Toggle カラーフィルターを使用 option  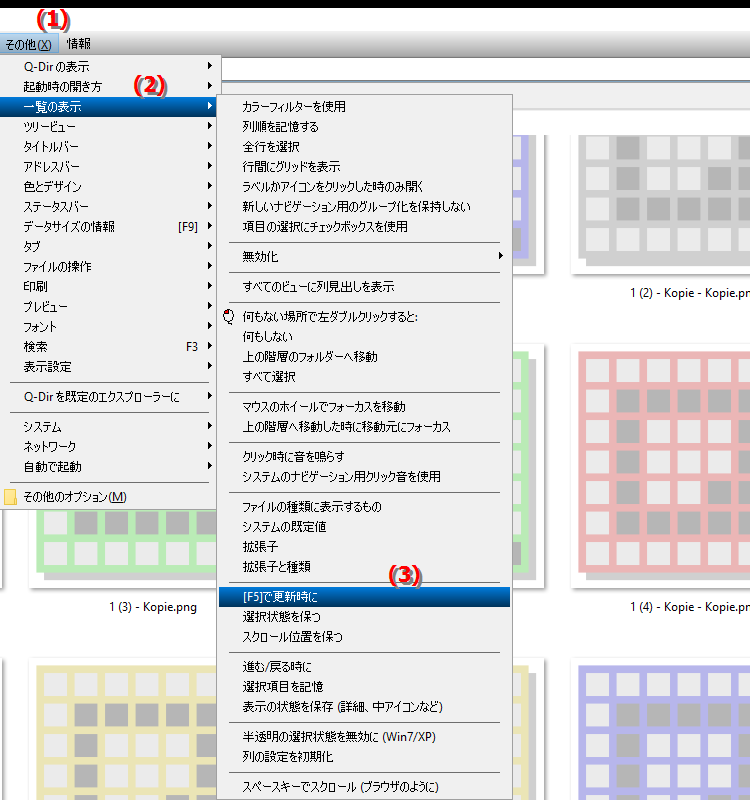point(364,106)
